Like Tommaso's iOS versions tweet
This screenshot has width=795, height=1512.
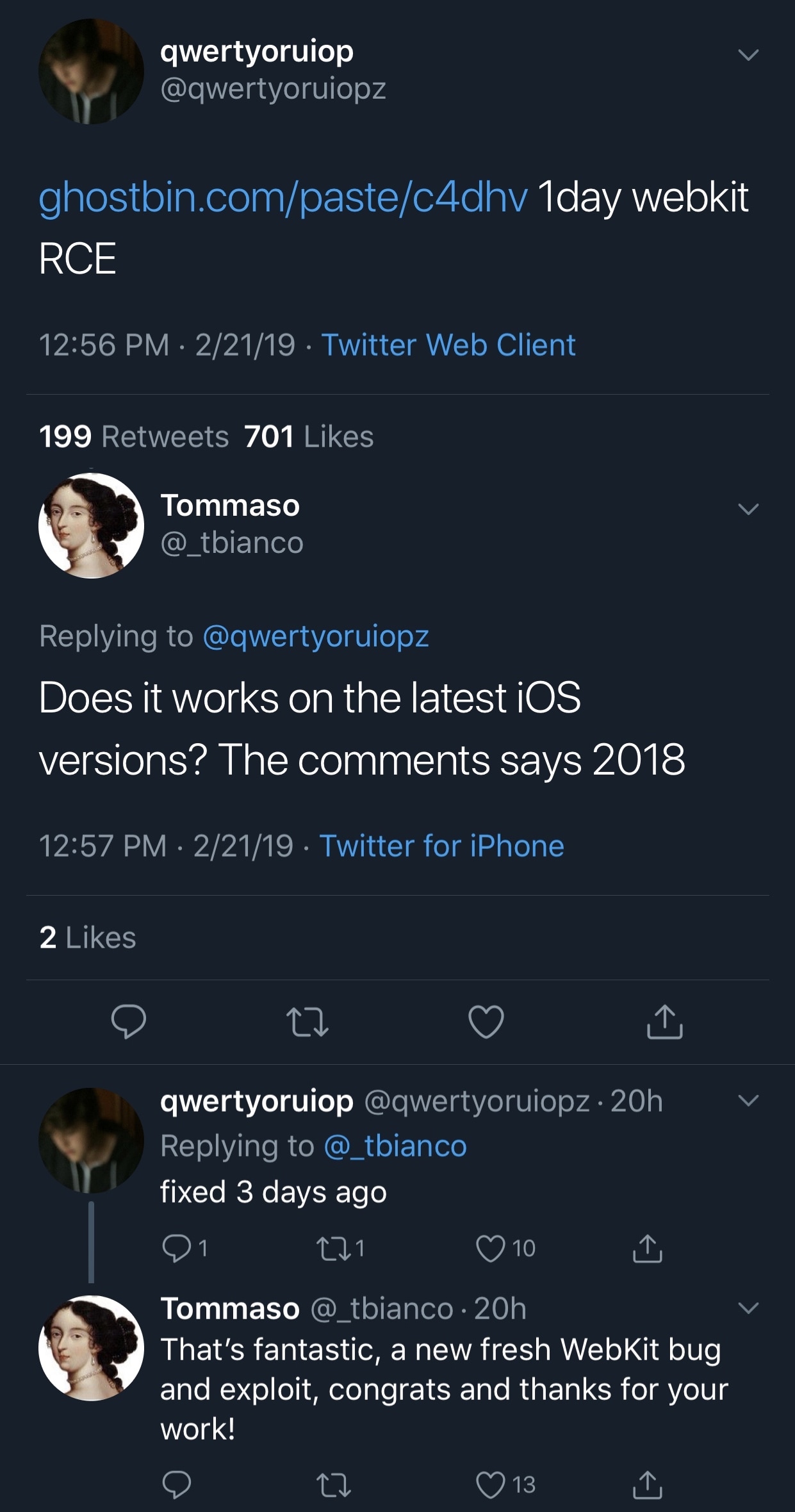click(486, 1021)
